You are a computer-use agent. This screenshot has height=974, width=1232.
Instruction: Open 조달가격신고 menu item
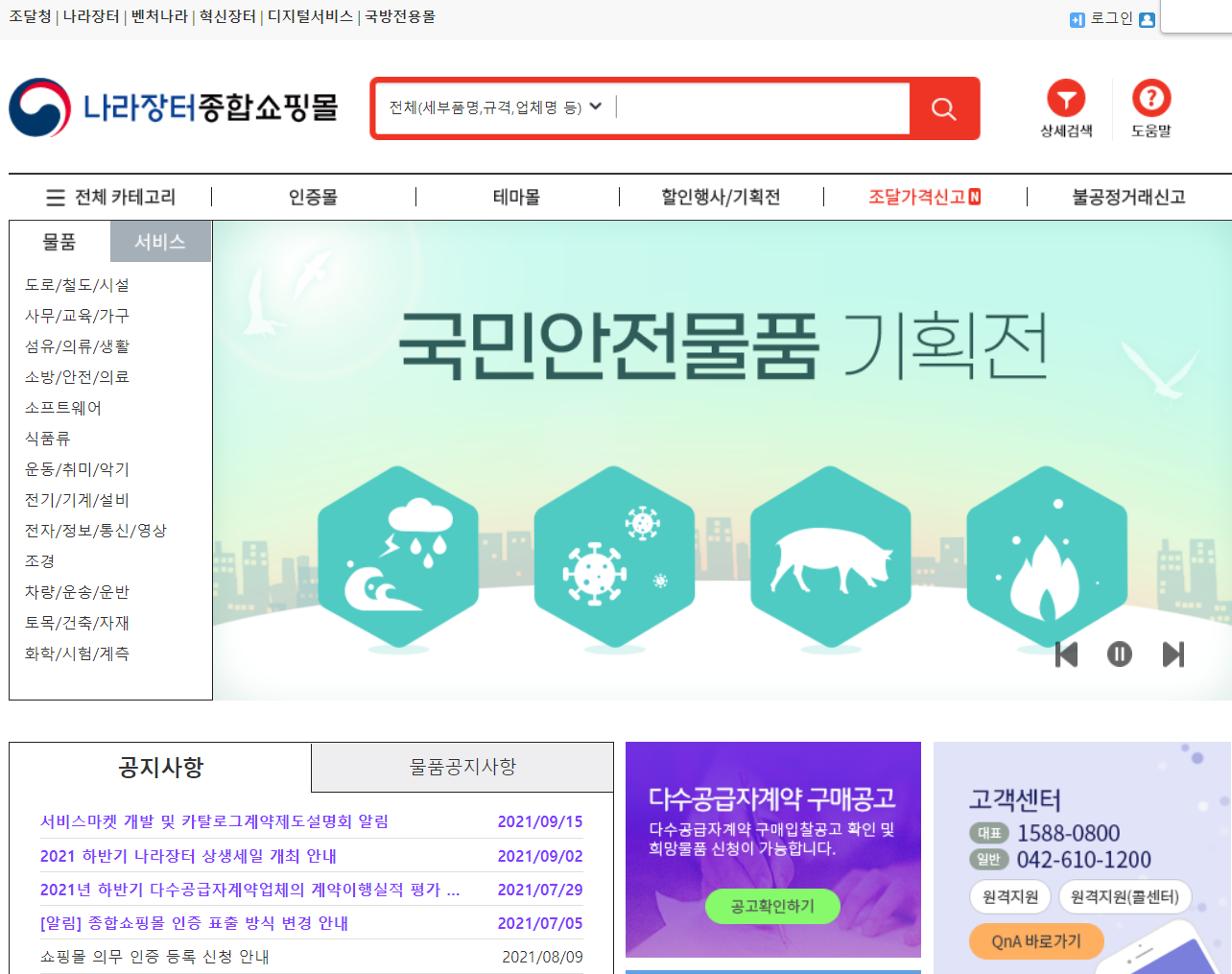924,197
